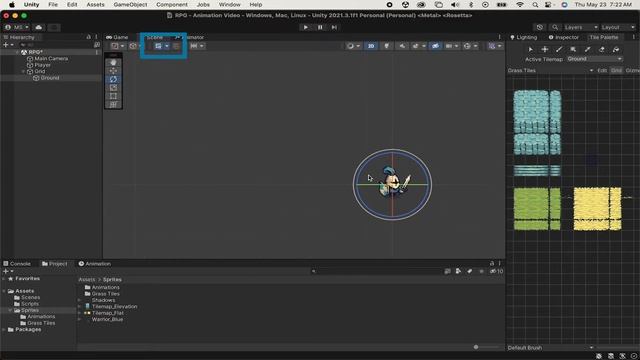640x360 pixels.
Task: Open Unity editor search
Action: point(555,27)
